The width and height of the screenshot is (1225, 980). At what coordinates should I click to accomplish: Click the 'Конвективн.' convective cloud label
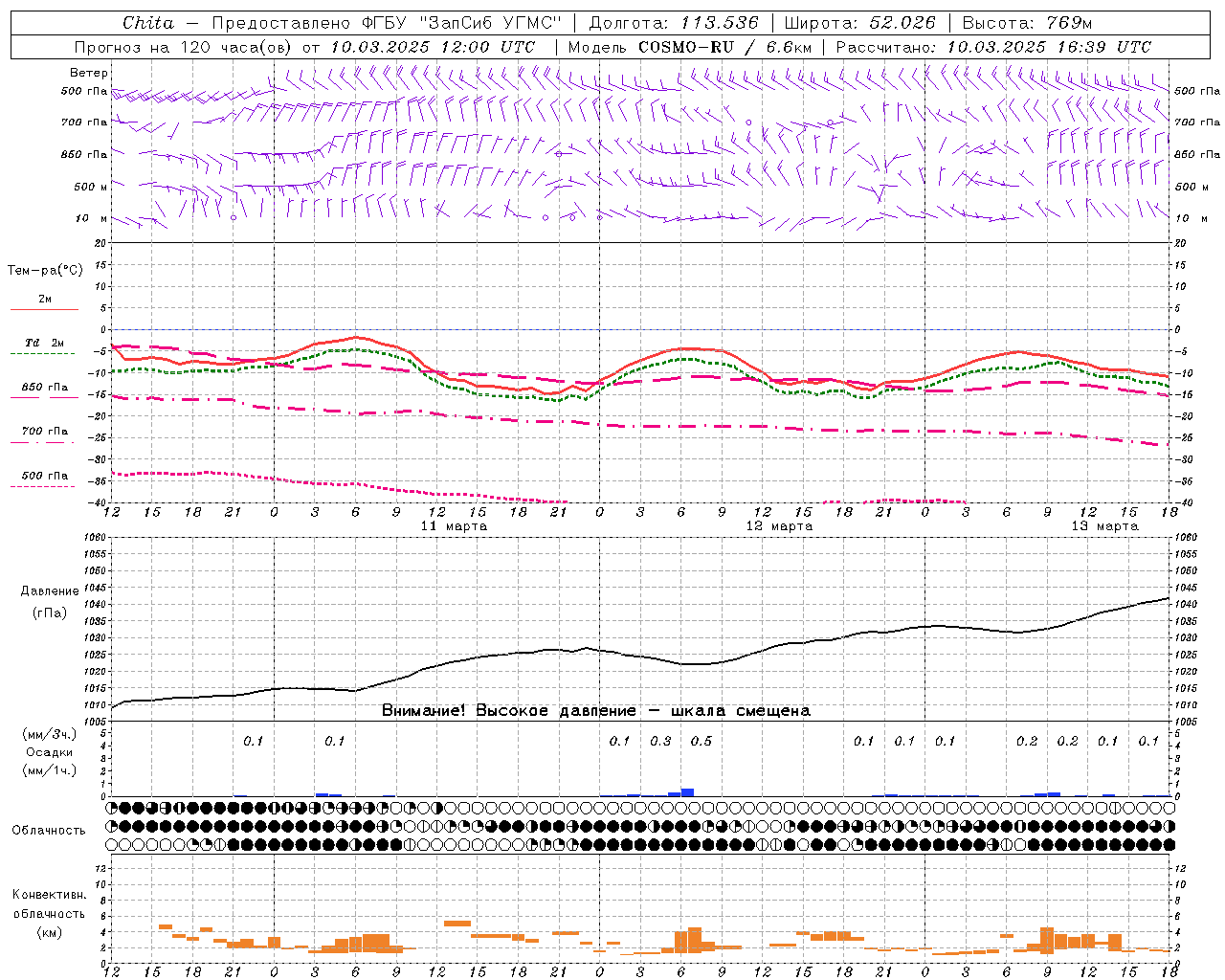tap(50, 895)
